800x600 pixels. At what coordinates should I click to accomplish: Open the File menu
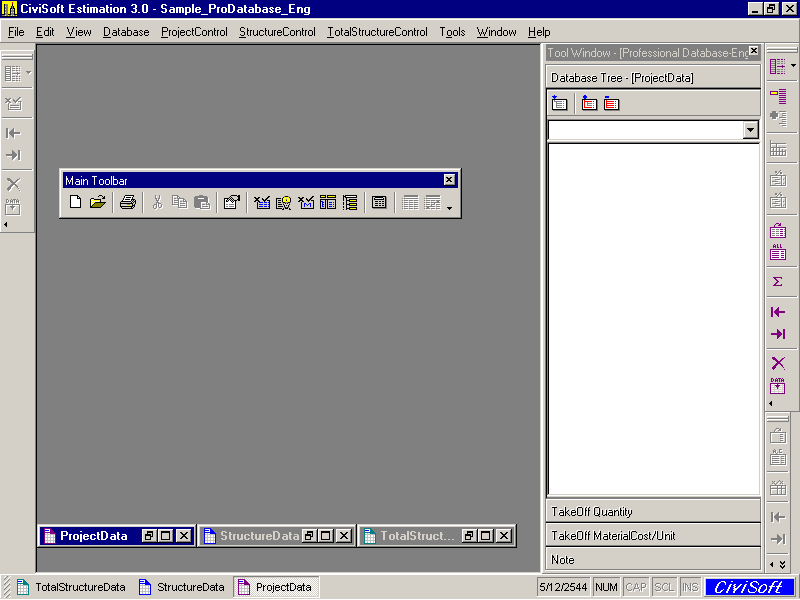click(16, 32)
